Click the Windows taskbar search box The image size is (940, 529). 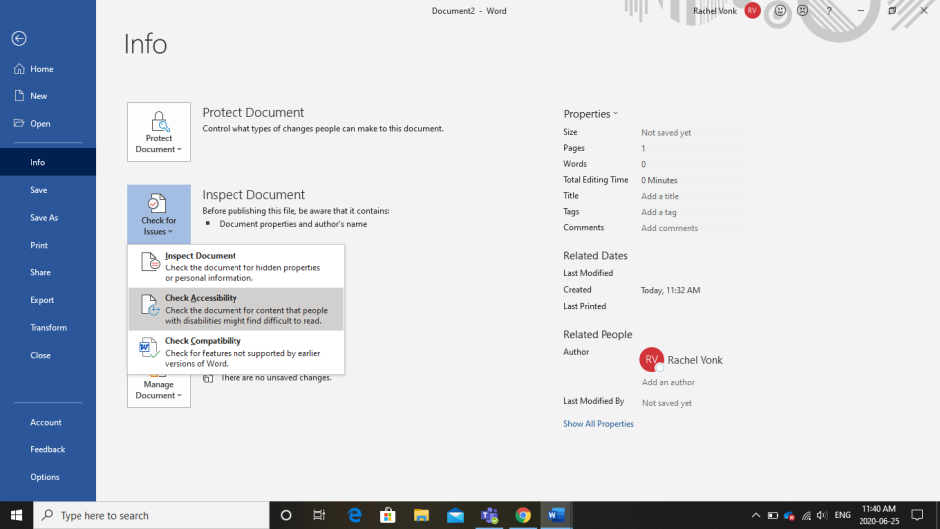[x=152, y=515]
